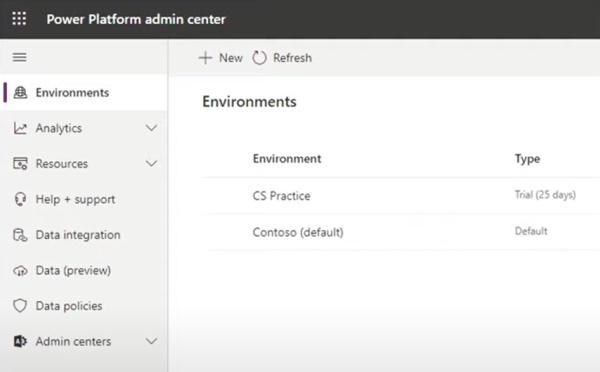
Task: Click the Help + support headset icon
Action: click(x=20, y=199)
